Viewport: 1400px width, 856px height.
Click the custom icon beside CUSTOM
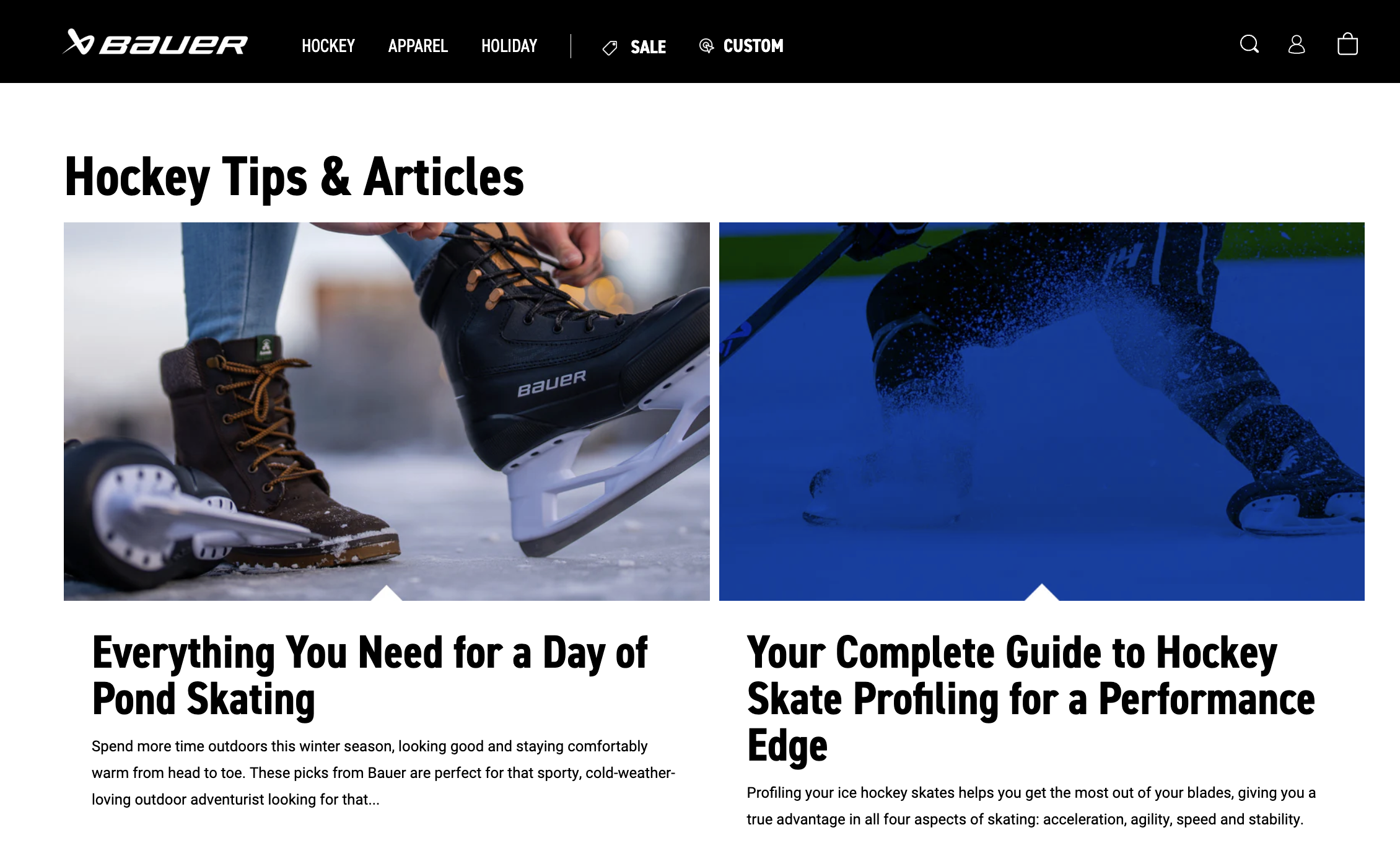pyautogui.click(x=706, y=46)
